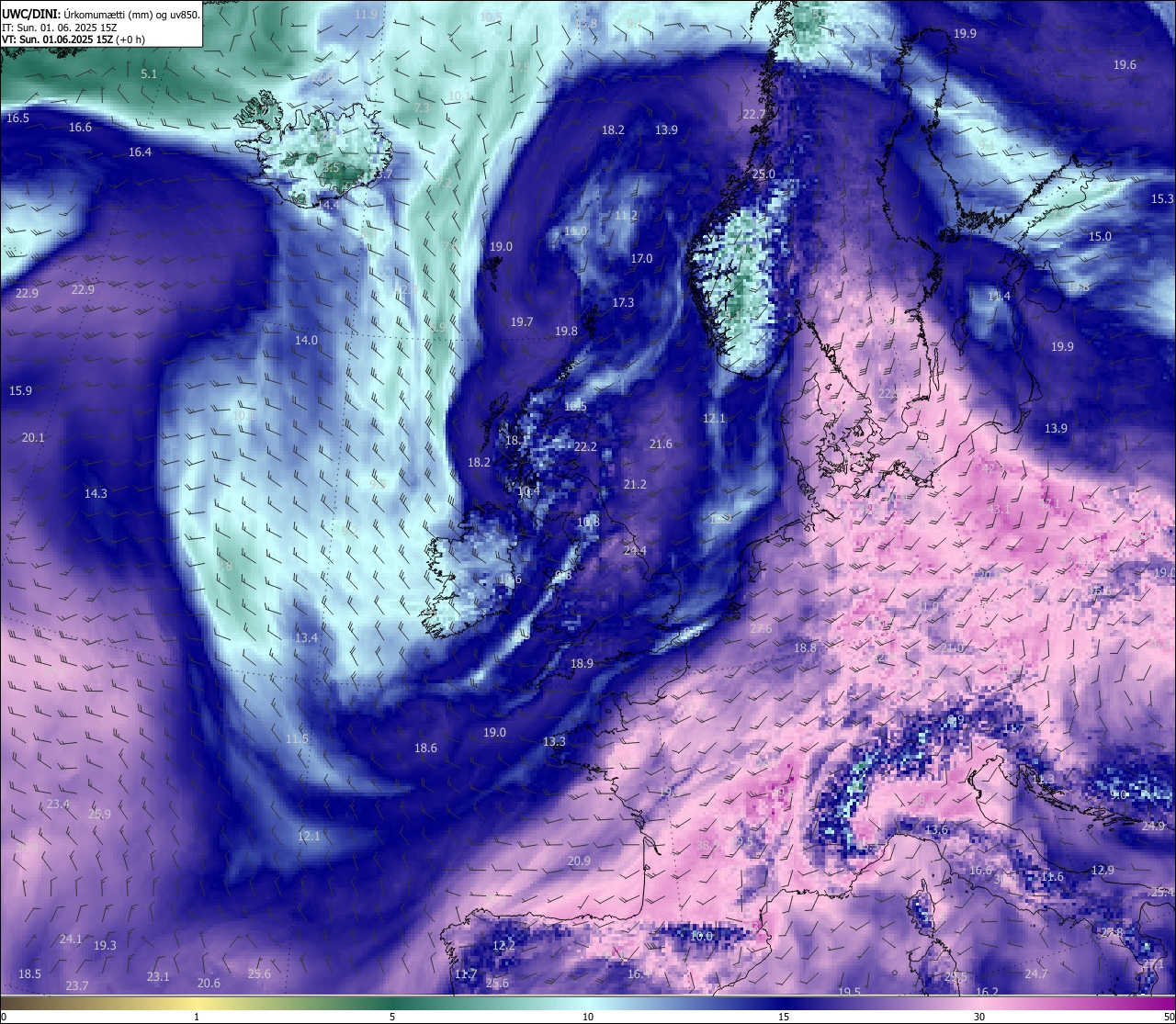Click the map value 11.6
1176x1024 pixels.
(1052, 877)
